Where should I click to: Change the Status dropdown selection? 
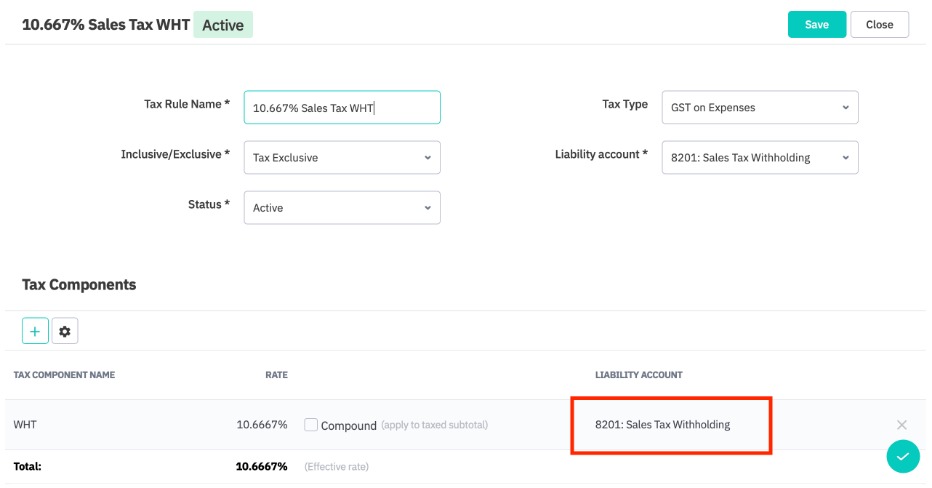[x=341, y=207]
